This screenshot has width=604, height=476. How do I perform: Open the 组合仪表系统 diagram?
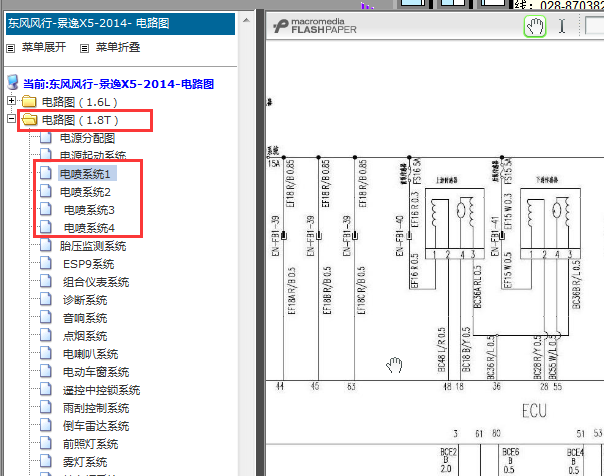pos(96,282)
